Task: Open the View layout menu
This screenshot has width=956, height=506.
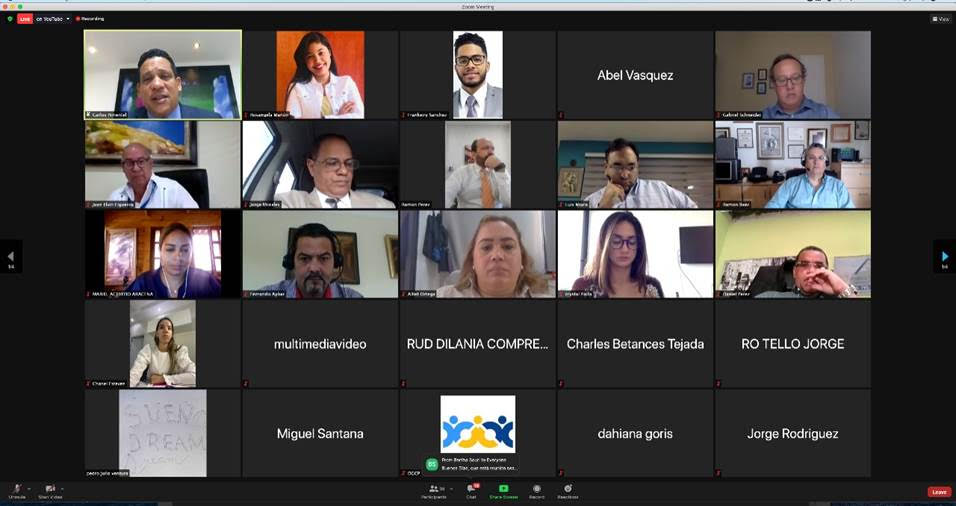Action: tap(941, 19)
